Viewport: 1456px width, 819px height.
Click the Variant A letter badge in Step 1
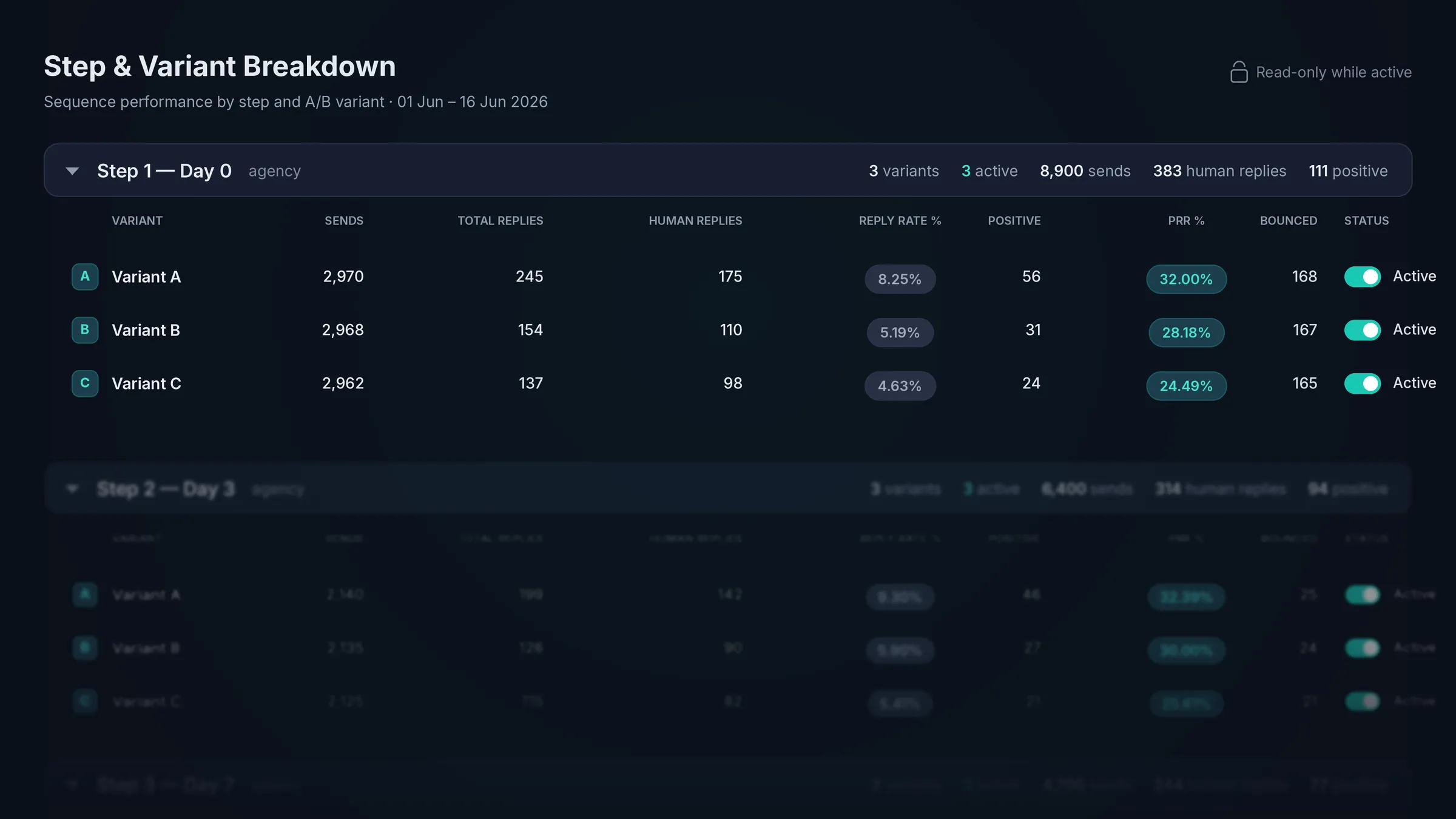coord(85,277)
